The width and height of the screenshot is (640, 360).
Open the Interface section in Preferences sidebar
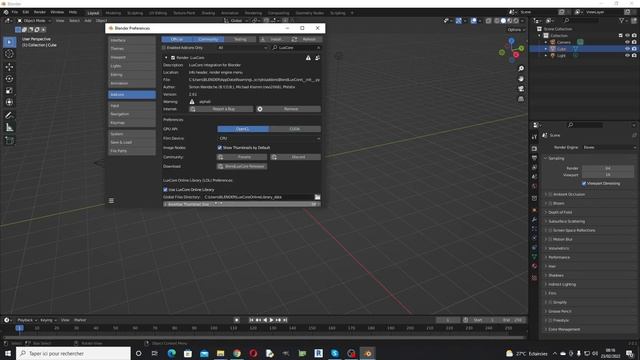point(132,40)
